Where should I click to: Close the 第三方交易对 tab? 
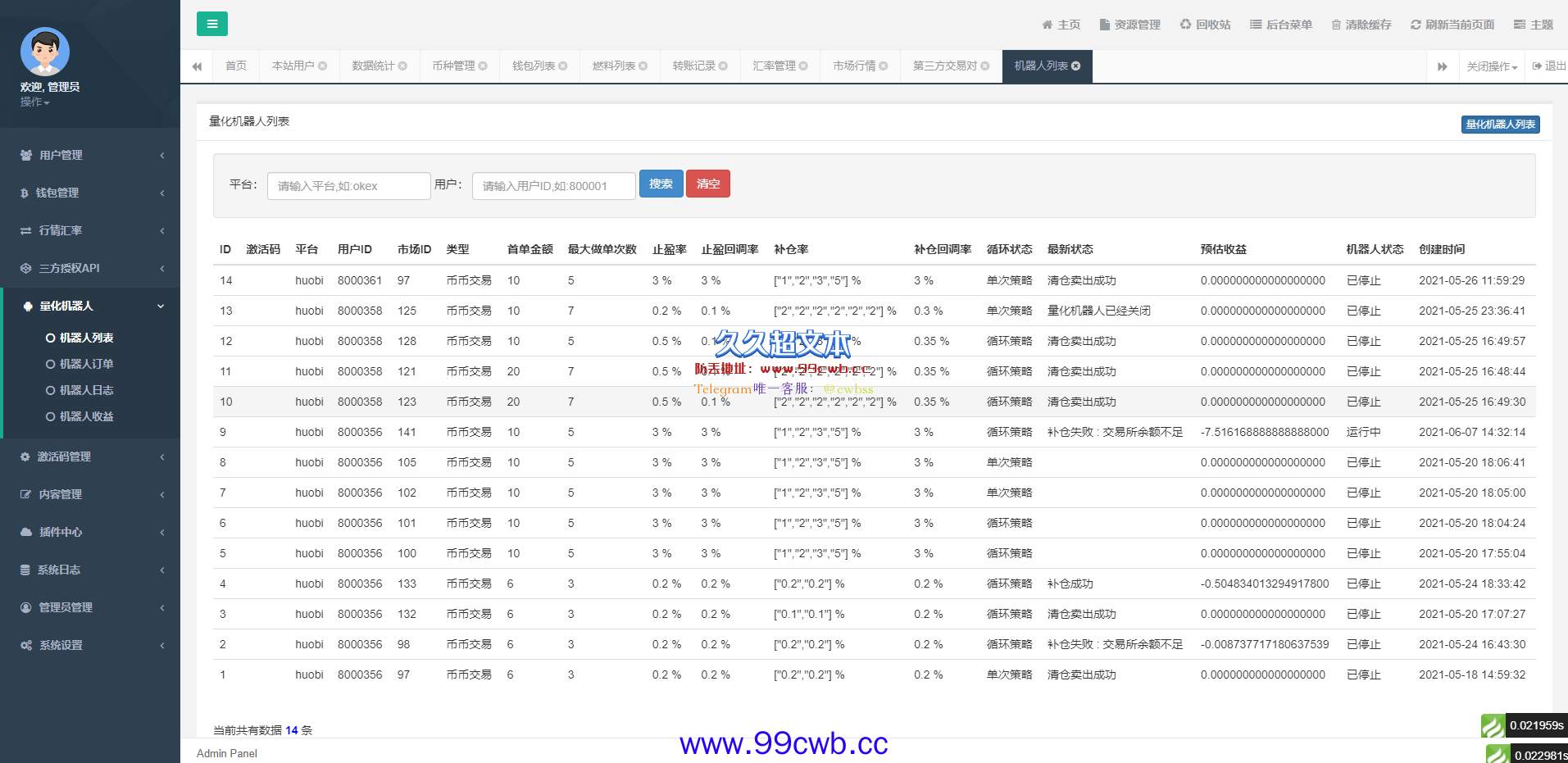985,66
